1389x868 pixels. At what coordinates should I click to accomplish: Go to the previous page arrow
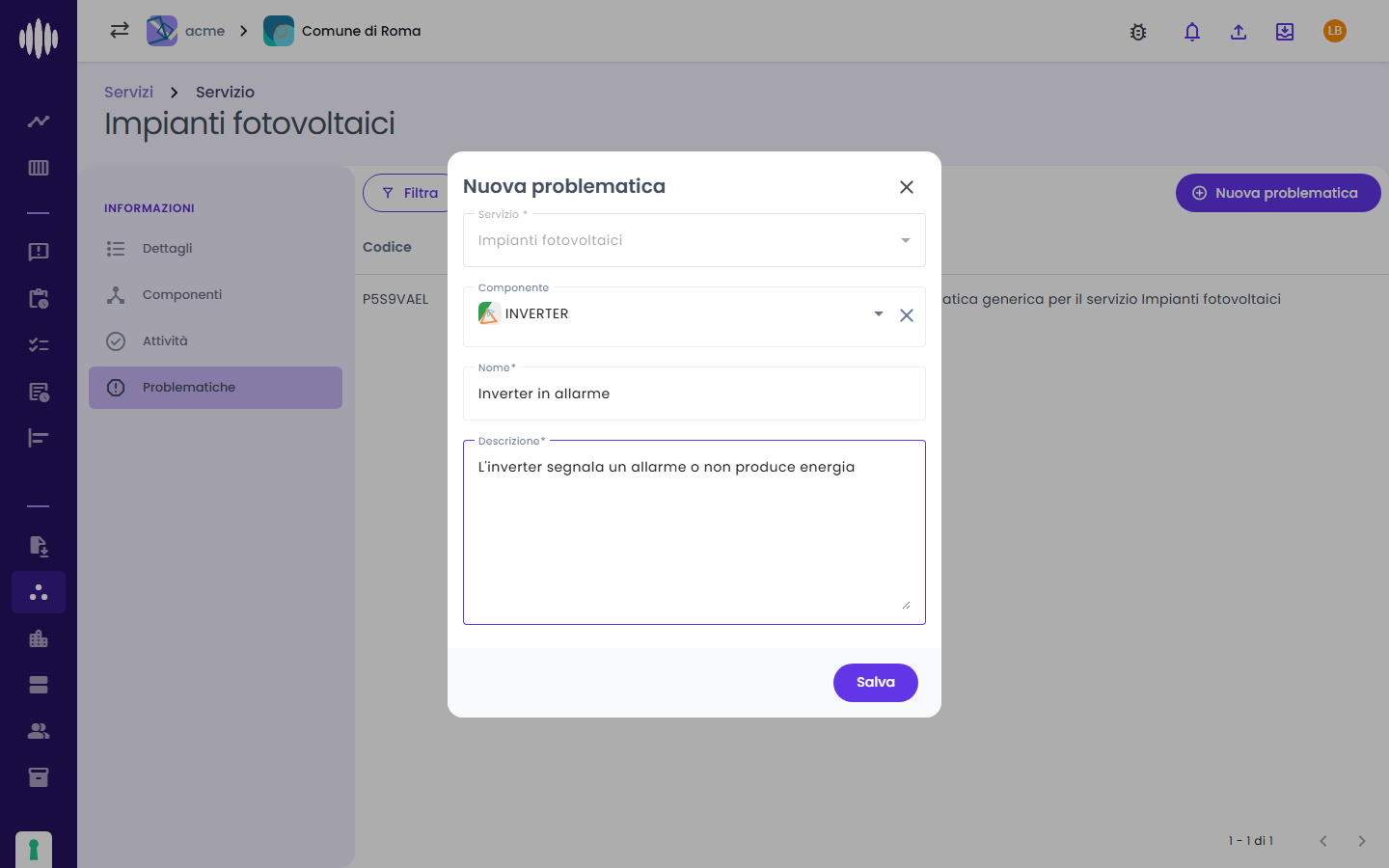pyautogui.click(x=1323, y=841)
